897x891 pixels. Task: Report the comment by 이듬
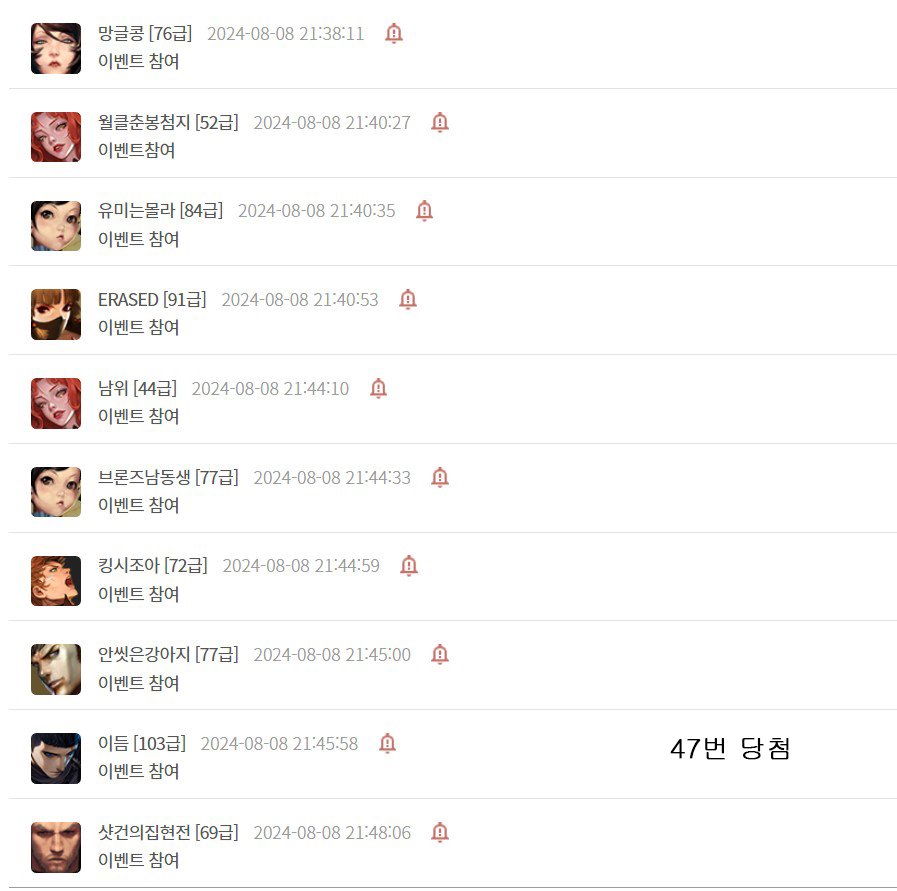[x=387, y=743]
